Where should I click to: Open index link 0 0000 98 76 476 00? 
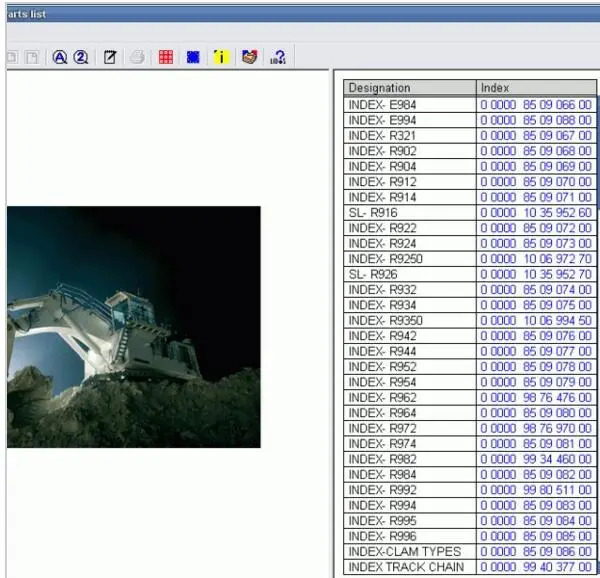(536, 397)
